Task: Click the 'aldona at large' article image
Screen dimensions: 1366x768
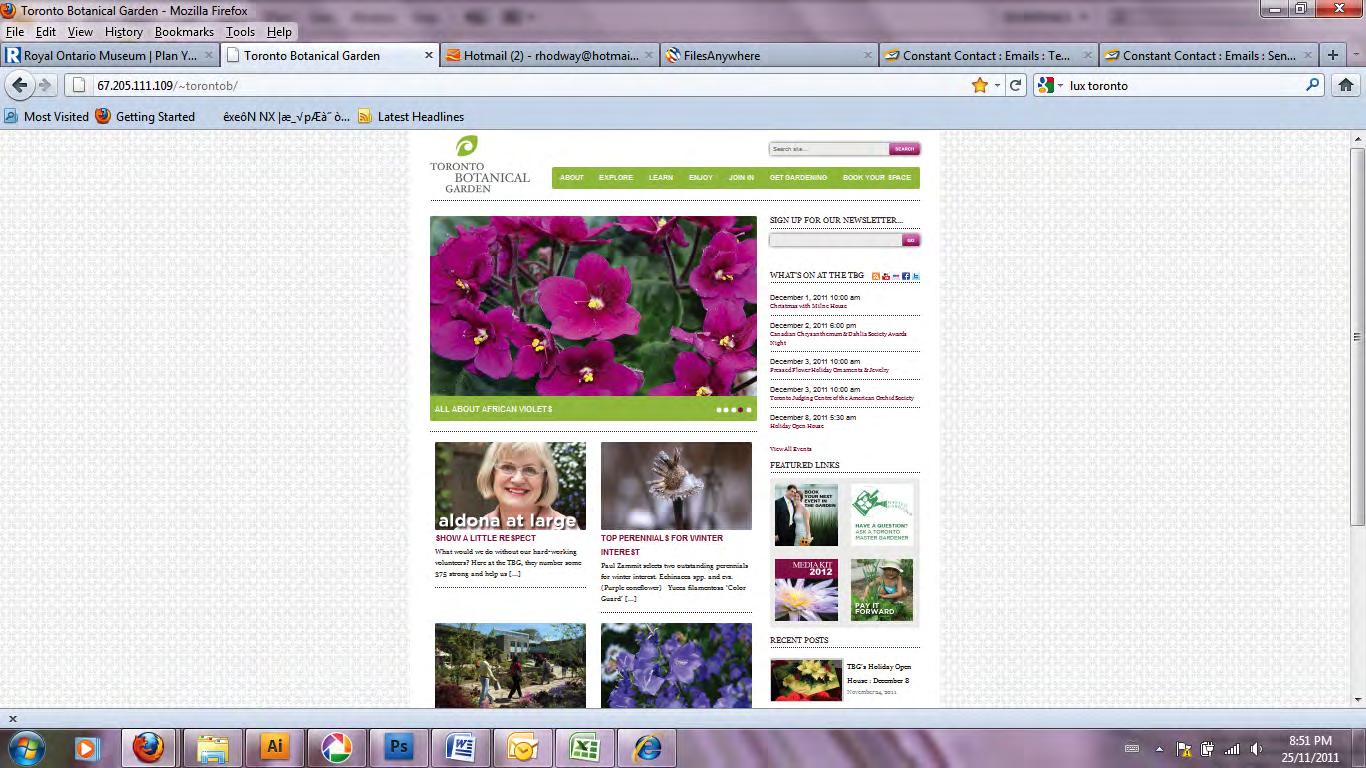Action: tap(510, 486)
